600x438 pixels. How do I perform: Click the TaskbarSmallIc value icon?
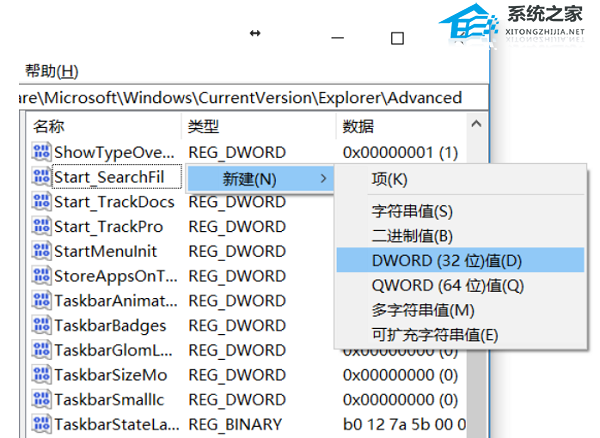coord(41,400)
